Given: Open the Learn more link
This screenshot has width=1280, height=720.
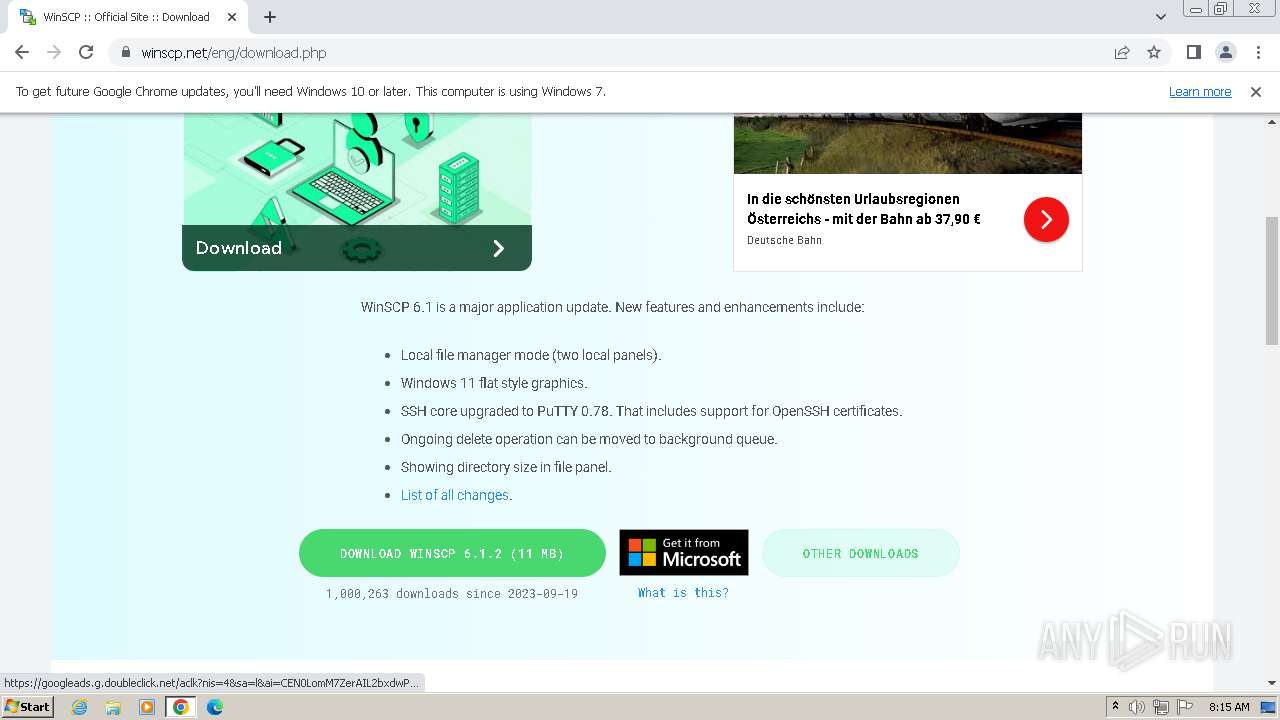Looking at the screenshot, I should 1200,92.
